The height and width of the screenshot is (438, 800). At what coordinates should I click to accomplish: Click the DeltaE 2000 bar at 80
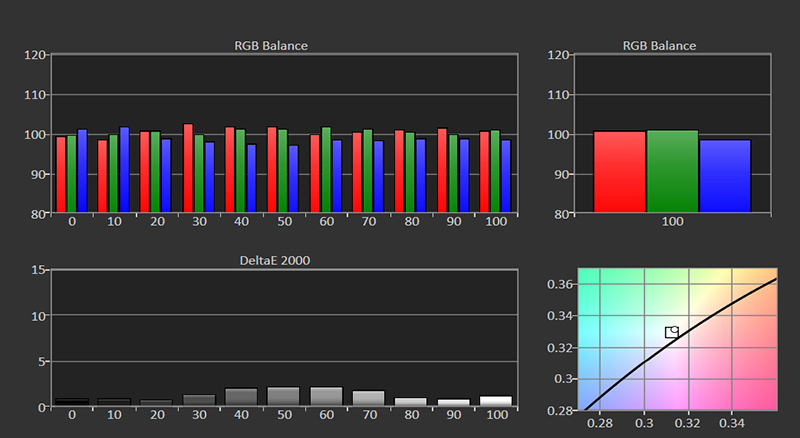pyautogui.click(x=411, y=402)
